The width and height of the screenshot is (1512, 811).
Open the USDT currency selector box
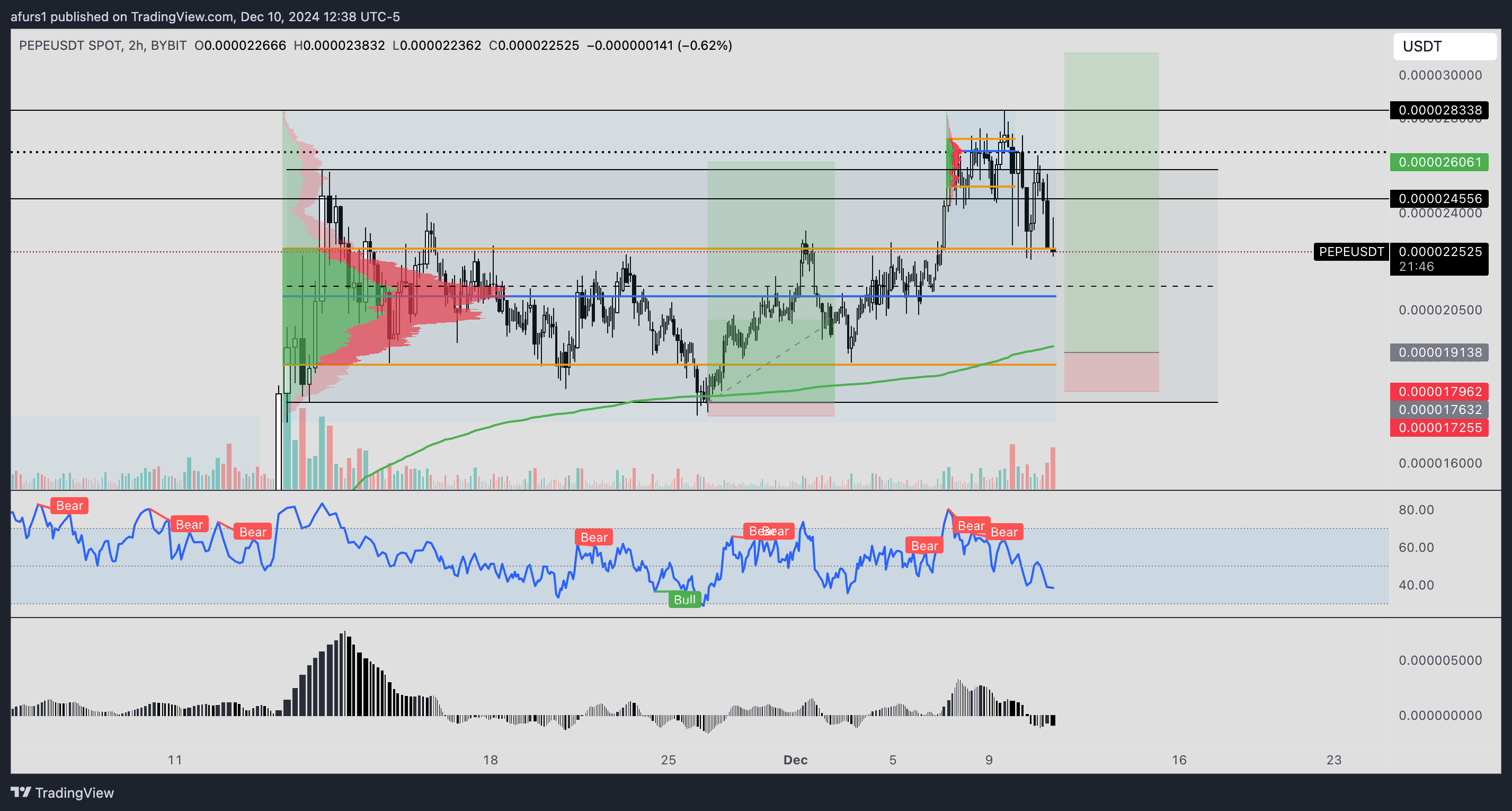[x=1445, y=47]
